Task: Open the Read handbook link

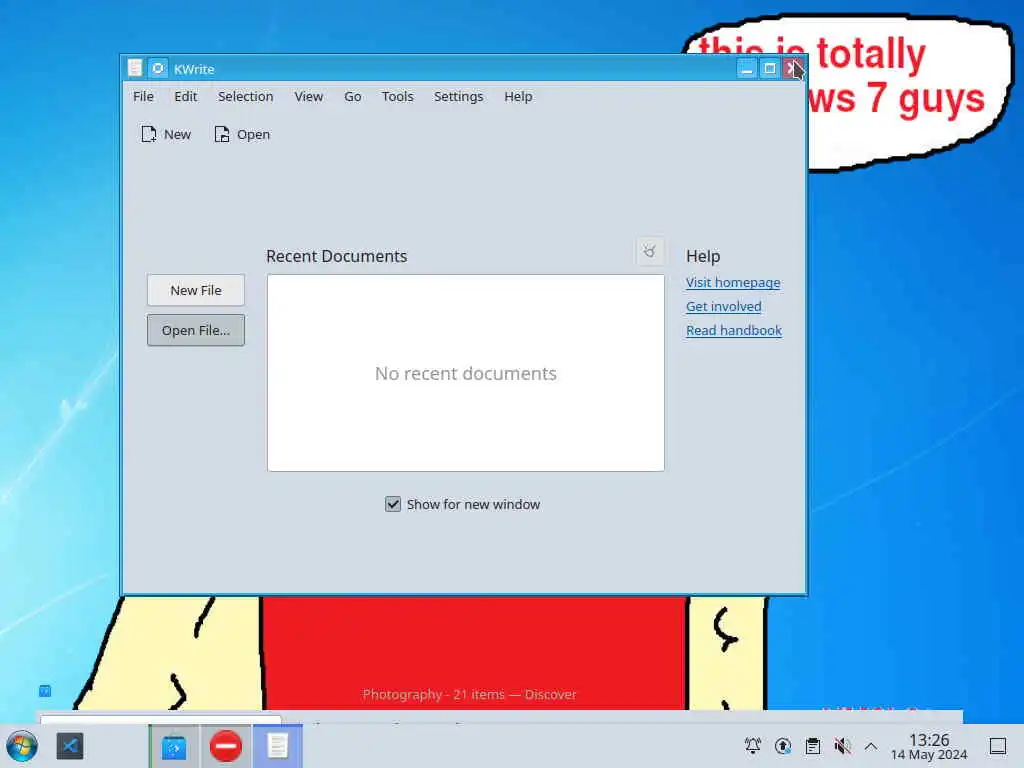Action: (x=733, y=330)
